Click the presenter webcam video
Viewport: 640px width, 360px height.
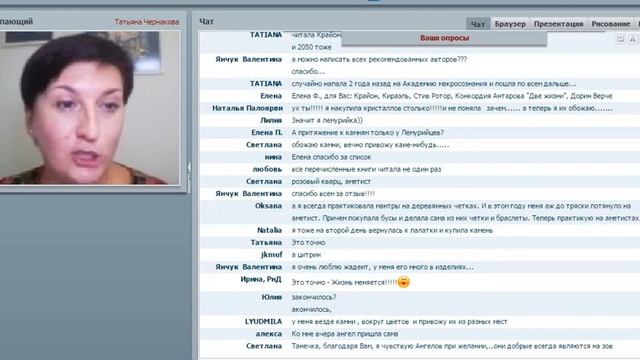89,108
